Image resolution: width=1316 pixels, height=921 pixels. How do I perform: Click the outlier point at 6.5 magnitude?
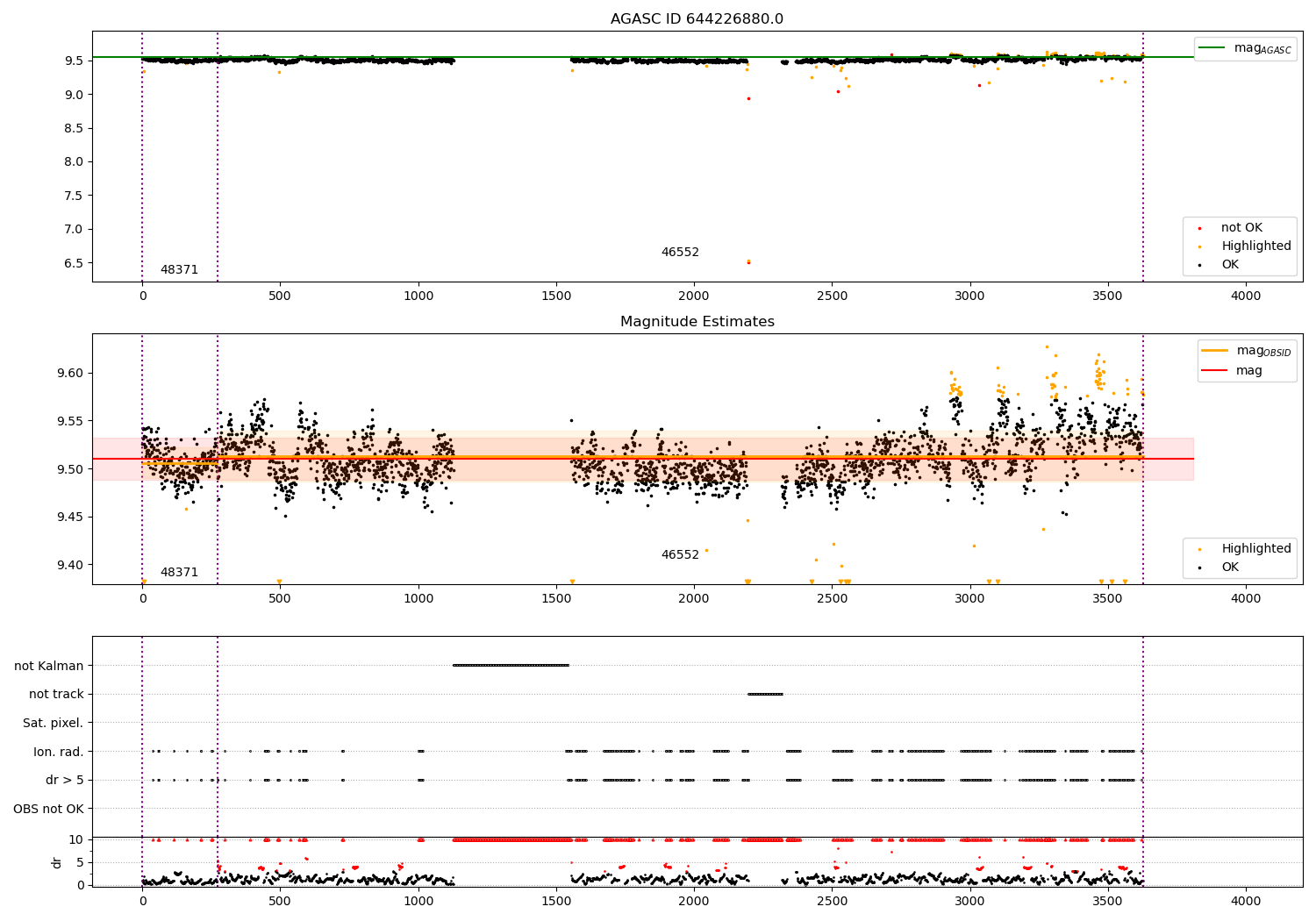point(748,262)
